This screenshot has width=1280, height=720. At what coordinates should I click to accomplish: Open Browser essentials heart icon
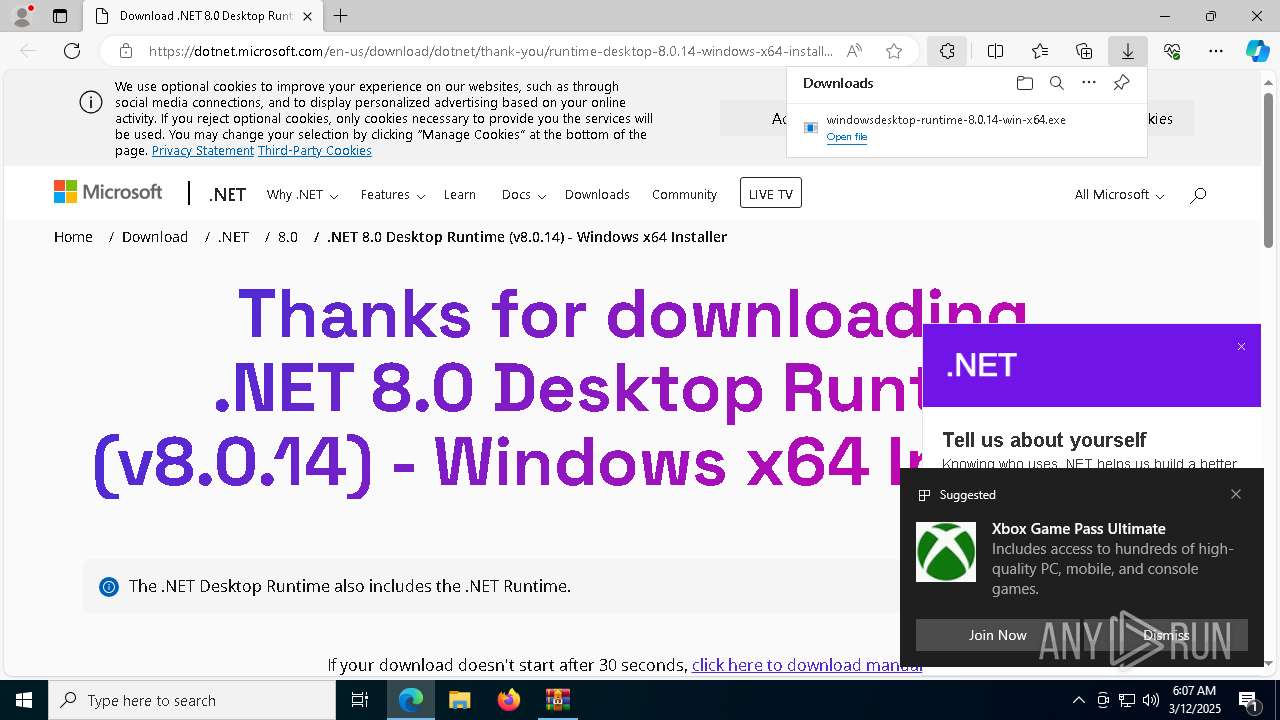point(1172,51)
